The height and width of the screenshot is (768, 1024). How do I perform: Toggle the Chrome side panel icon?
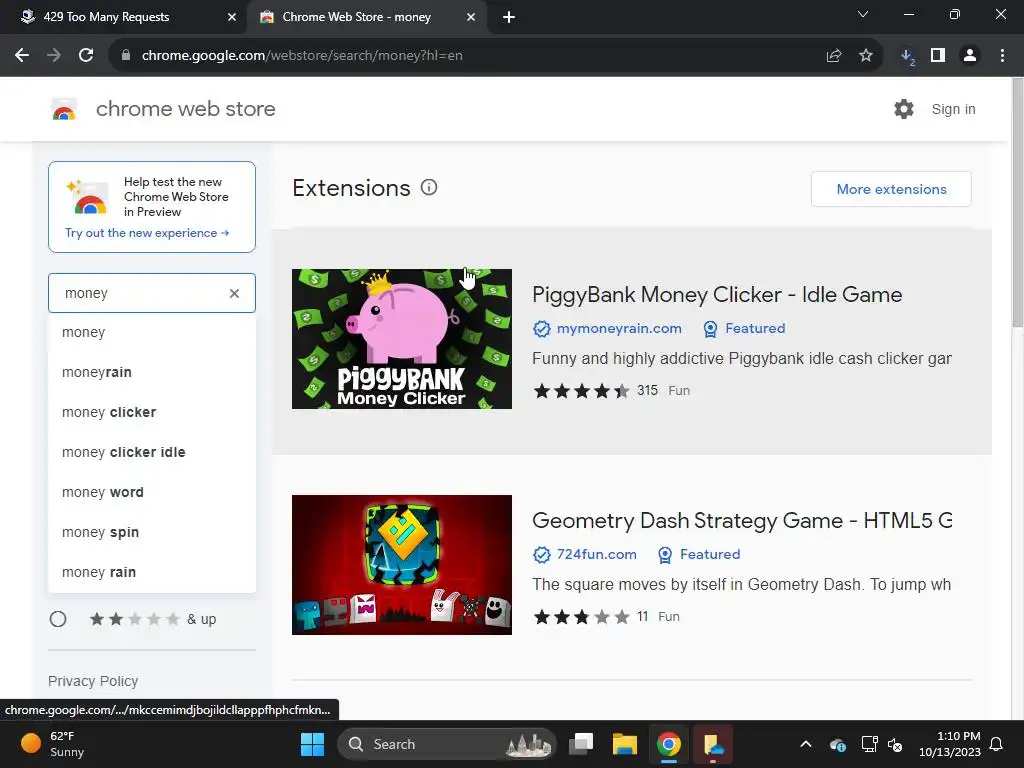pyautogui.click(x=938, y=56)
